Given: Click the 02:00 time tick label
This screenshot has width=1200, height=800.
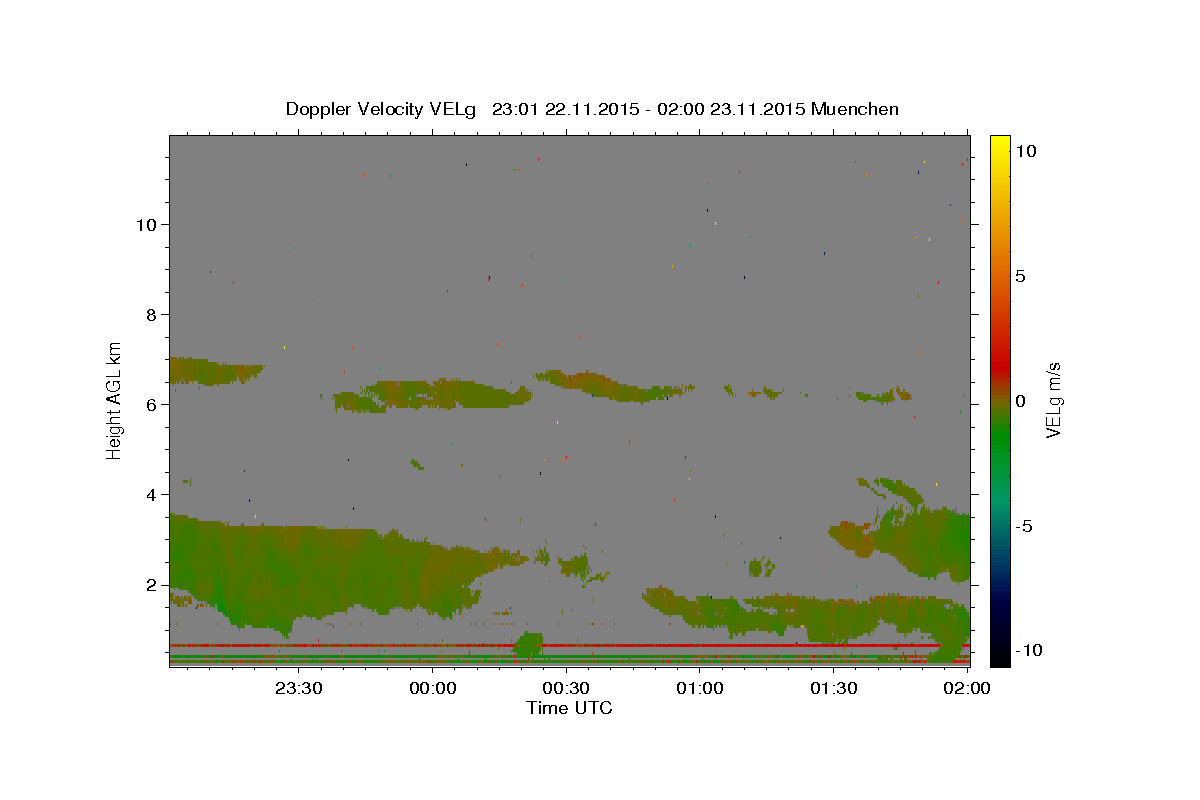Looking at the screenshot, I should tap(967, 689).
